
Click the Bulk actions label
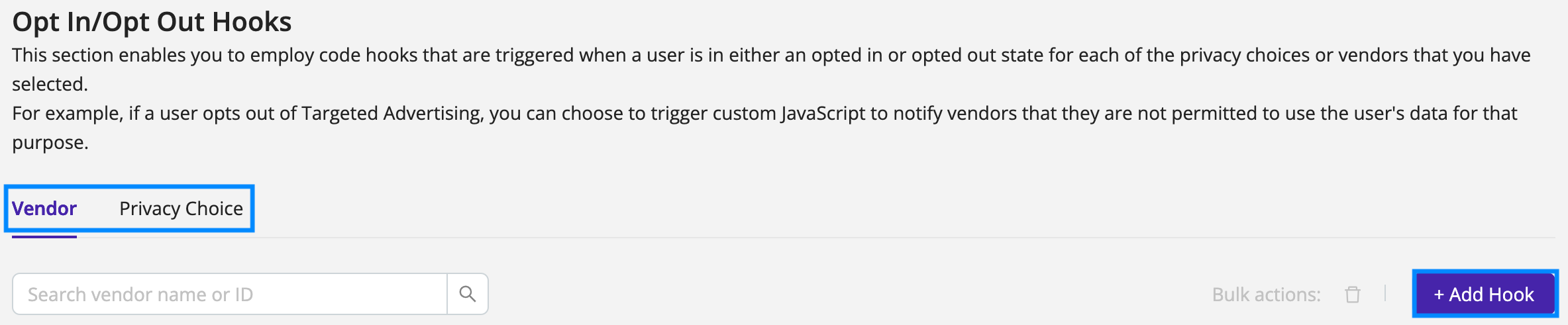(x=1266, y=295)
